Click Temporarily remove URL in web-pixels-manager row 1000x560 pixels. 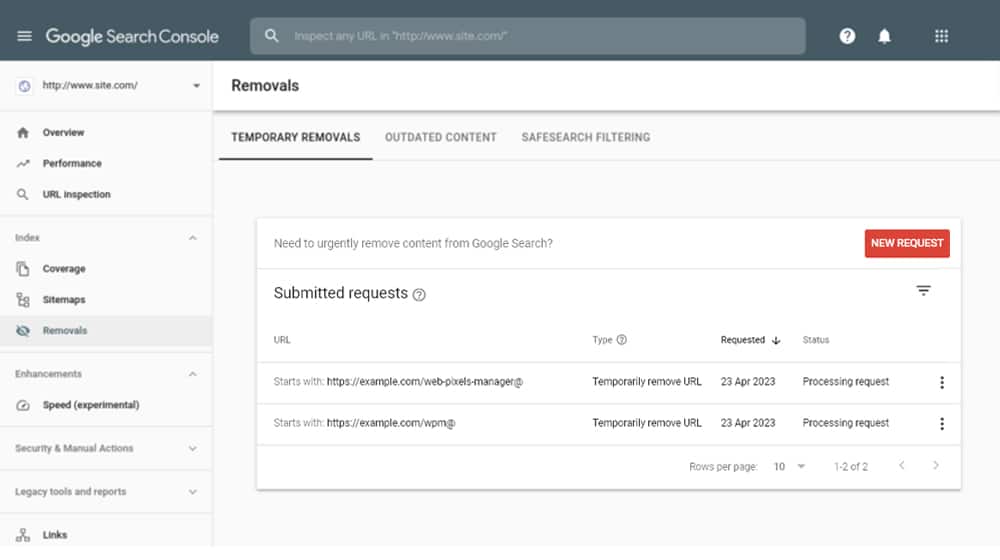click(647, 381)
